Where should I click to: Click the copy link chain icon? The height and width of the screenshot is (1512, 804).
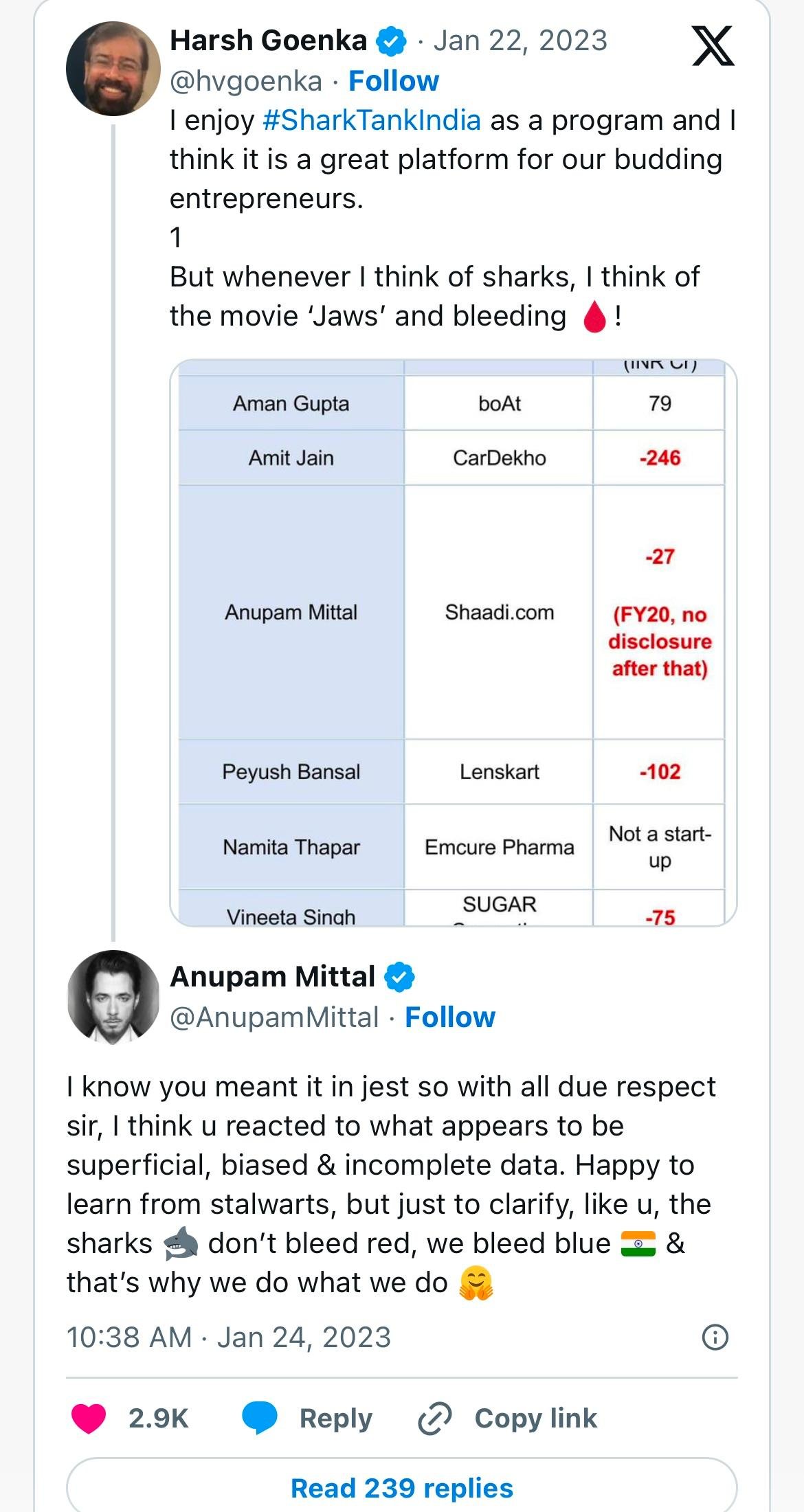coord(435,1419)
